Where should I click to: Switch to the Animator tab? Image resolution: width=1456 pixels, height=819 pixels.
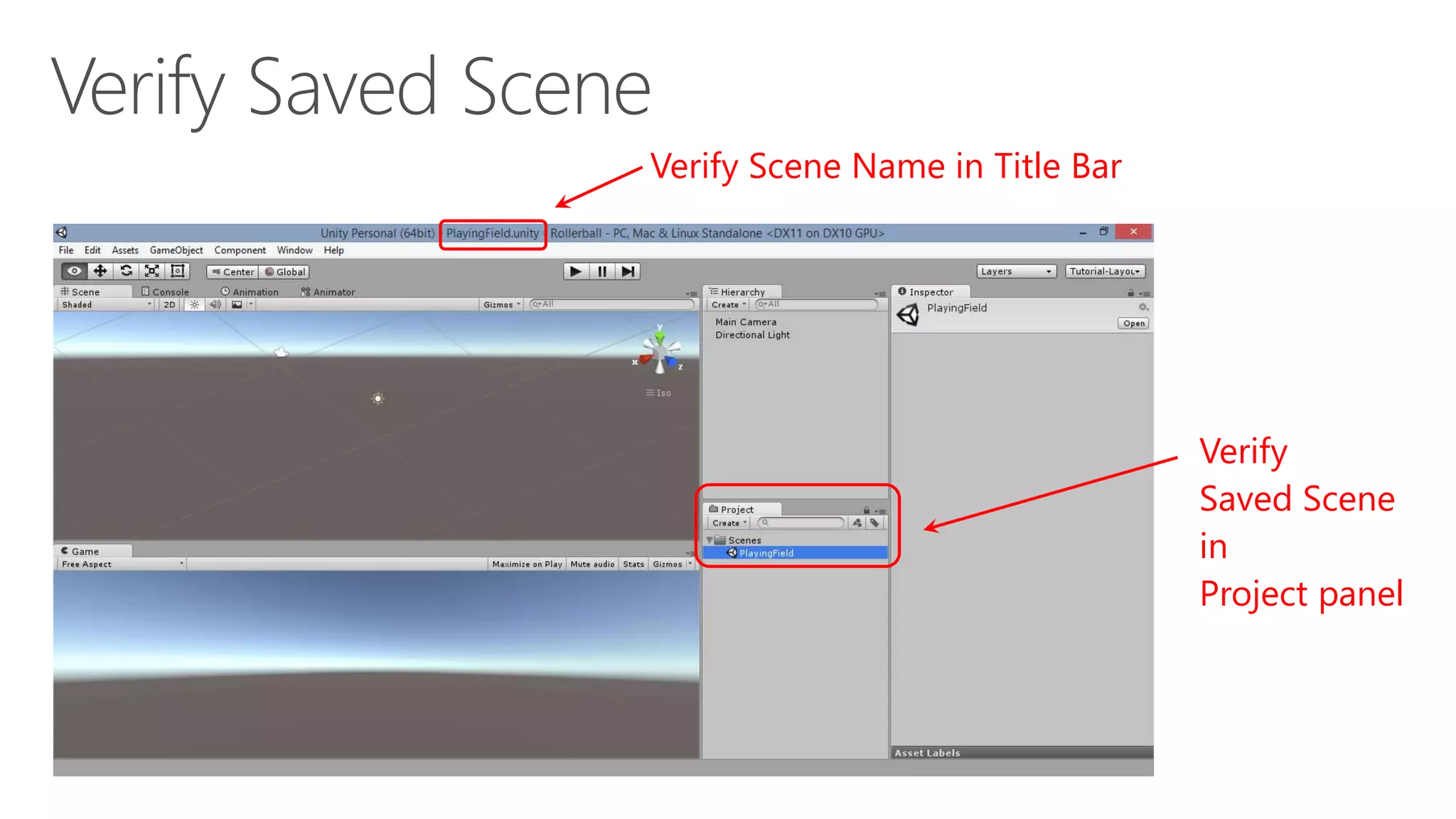[x=328, y=291]
